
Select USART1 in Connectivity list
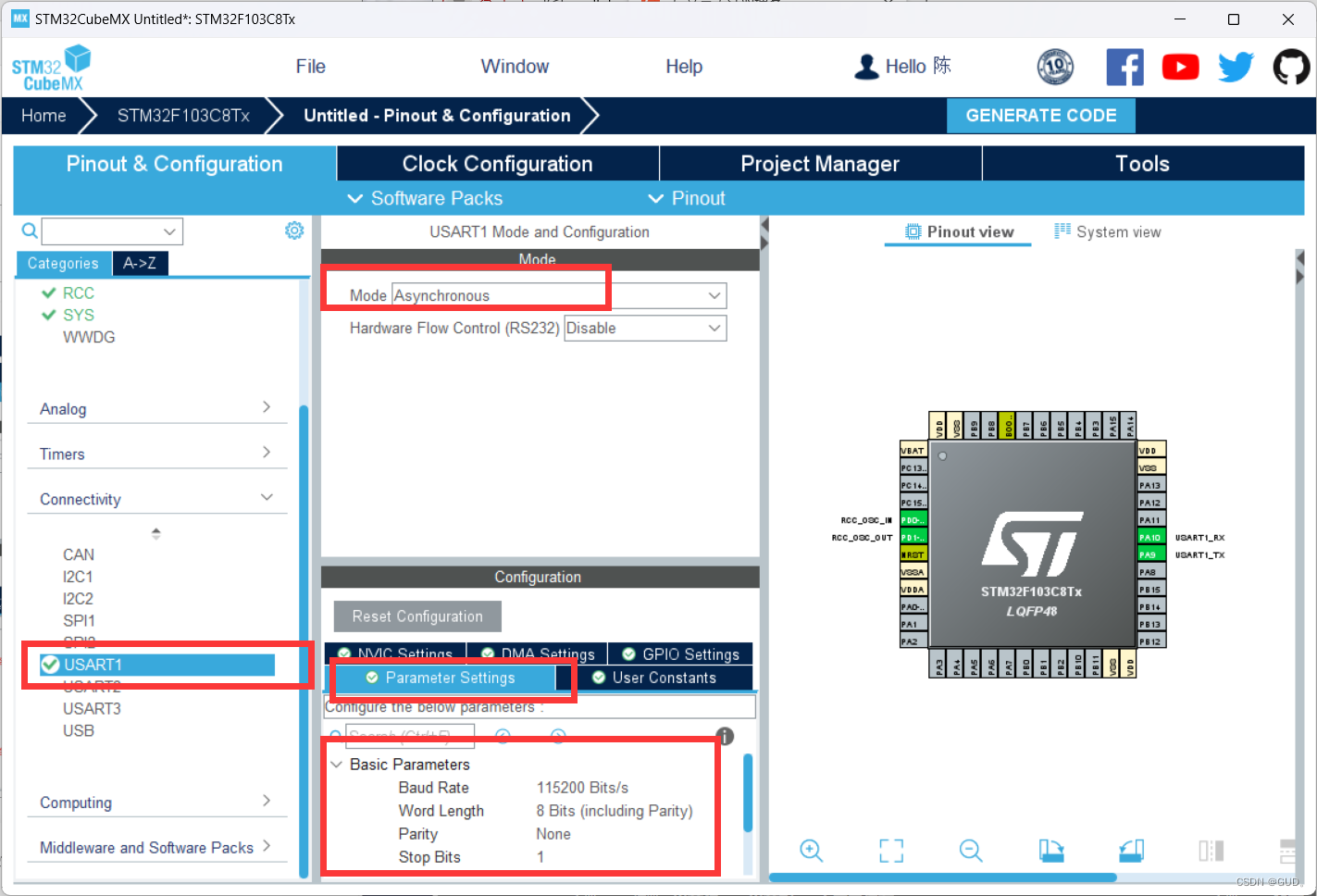tap(157, 665)
